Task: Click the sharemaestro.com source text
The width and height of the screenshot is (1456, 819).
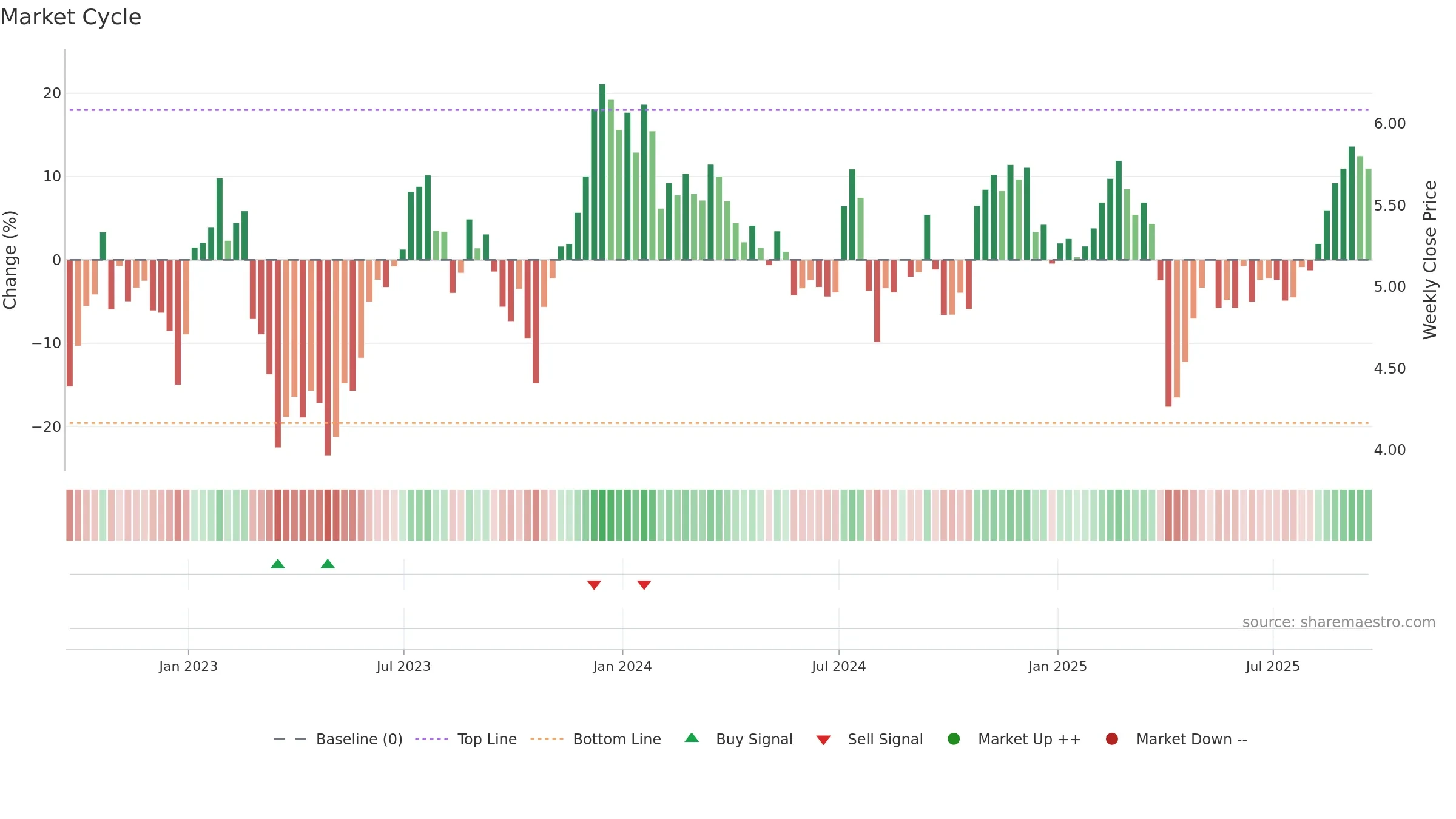Action: (x=1339, y=622)
